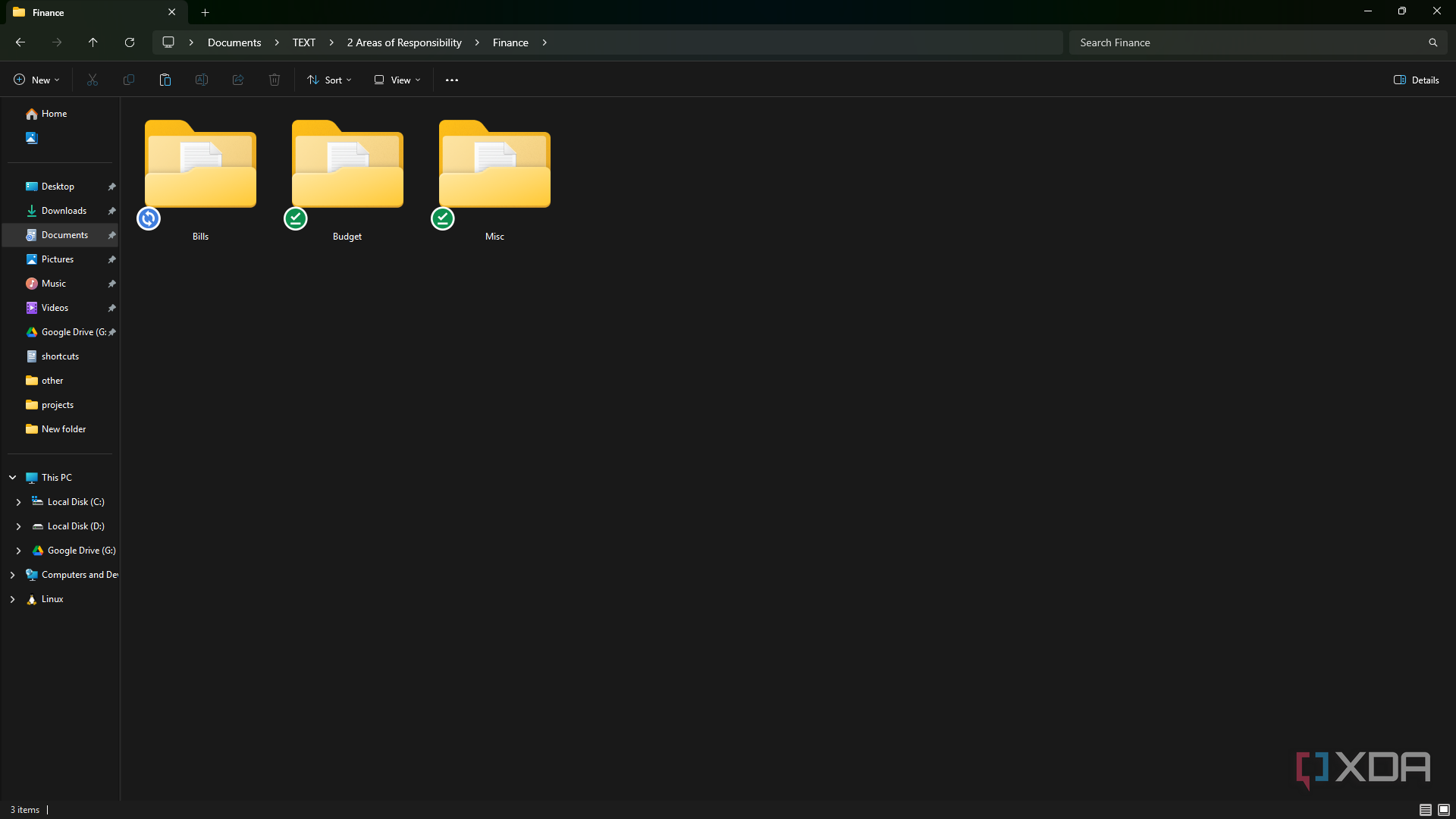Click Finance in the breadcrumb path
This screenshot has height=819, width=1456.
(x=510, y=42)
